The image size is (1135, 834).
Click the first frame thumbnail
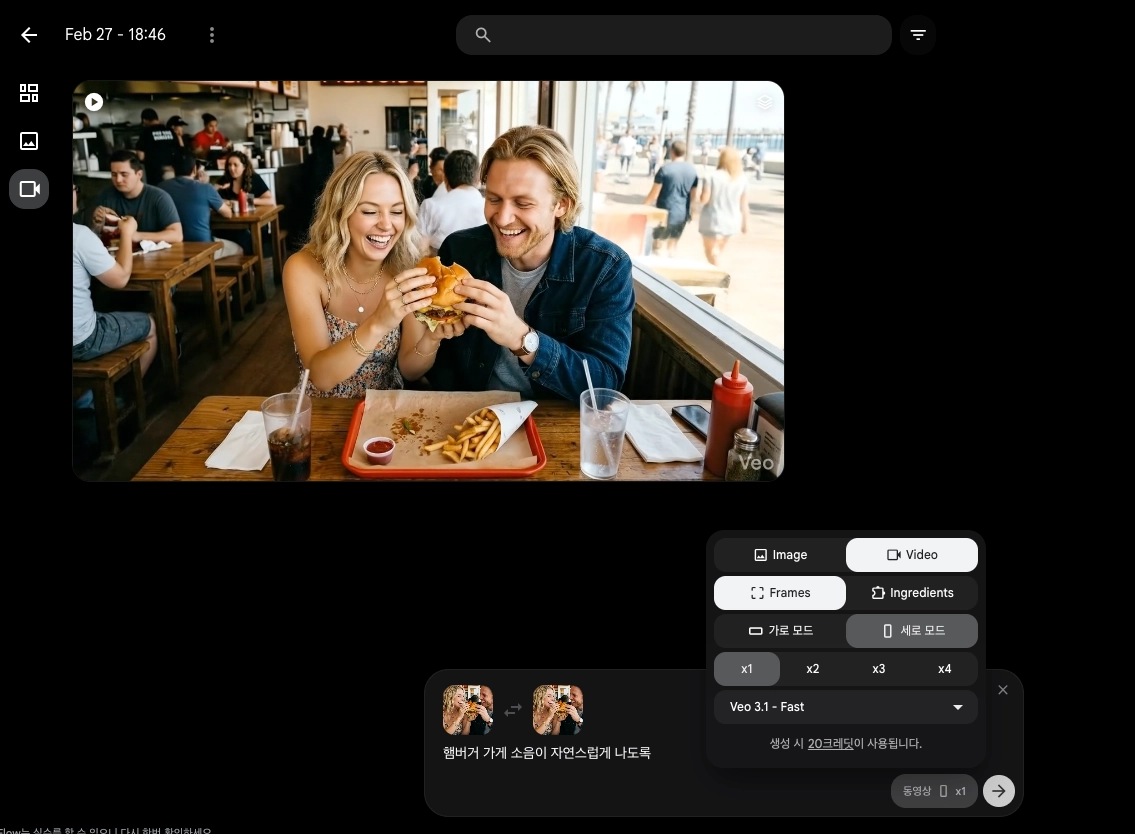click(x=468, y=710)
